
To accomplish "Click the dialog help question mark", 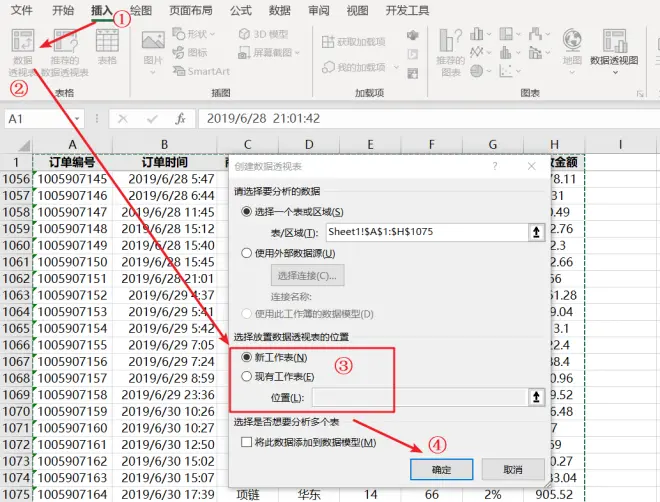I will pos(495,166).
